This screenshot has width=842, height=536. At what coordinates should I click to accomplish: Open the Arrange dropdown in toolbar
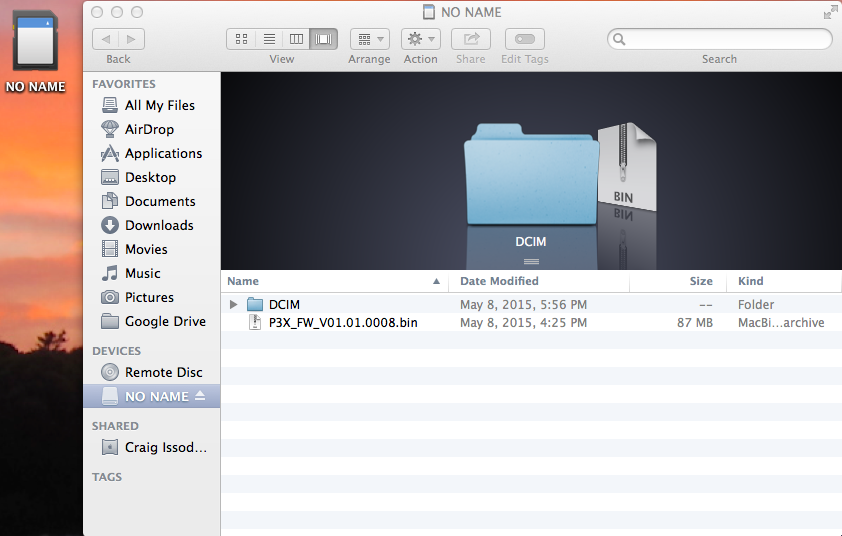click(x=370, y=39)
